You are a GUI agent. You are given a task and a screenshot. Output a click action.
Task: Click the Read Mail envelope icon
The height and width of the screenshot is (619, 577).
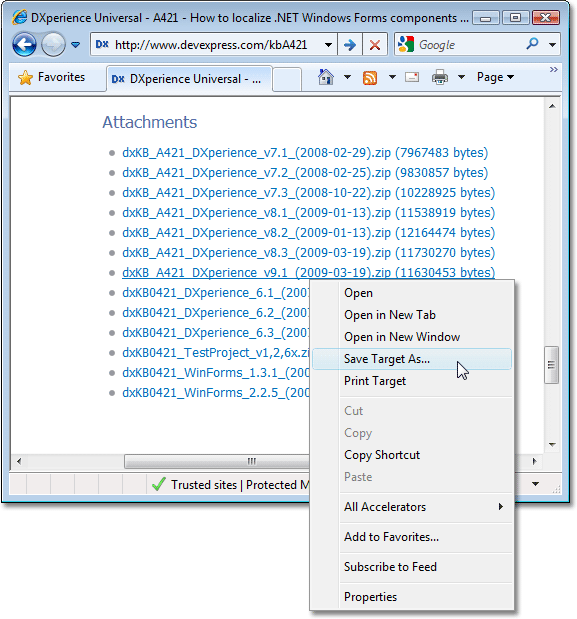412,77
